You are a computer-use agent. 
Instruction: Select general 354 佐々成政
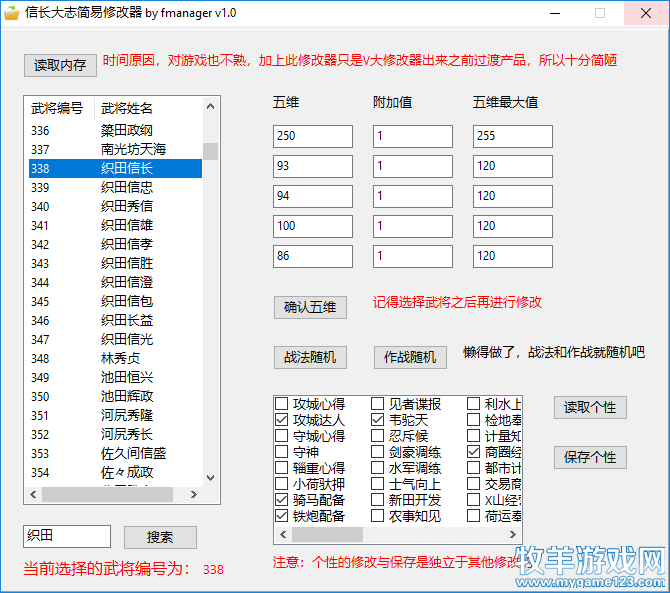coord(115,473)
